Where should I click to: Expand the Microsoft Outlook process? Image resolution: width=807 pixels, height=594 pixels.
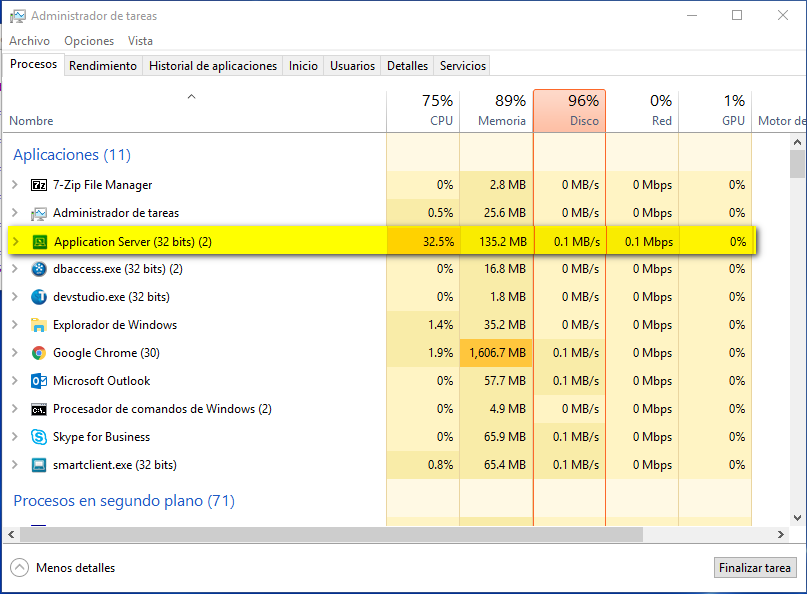coord(15,380)
